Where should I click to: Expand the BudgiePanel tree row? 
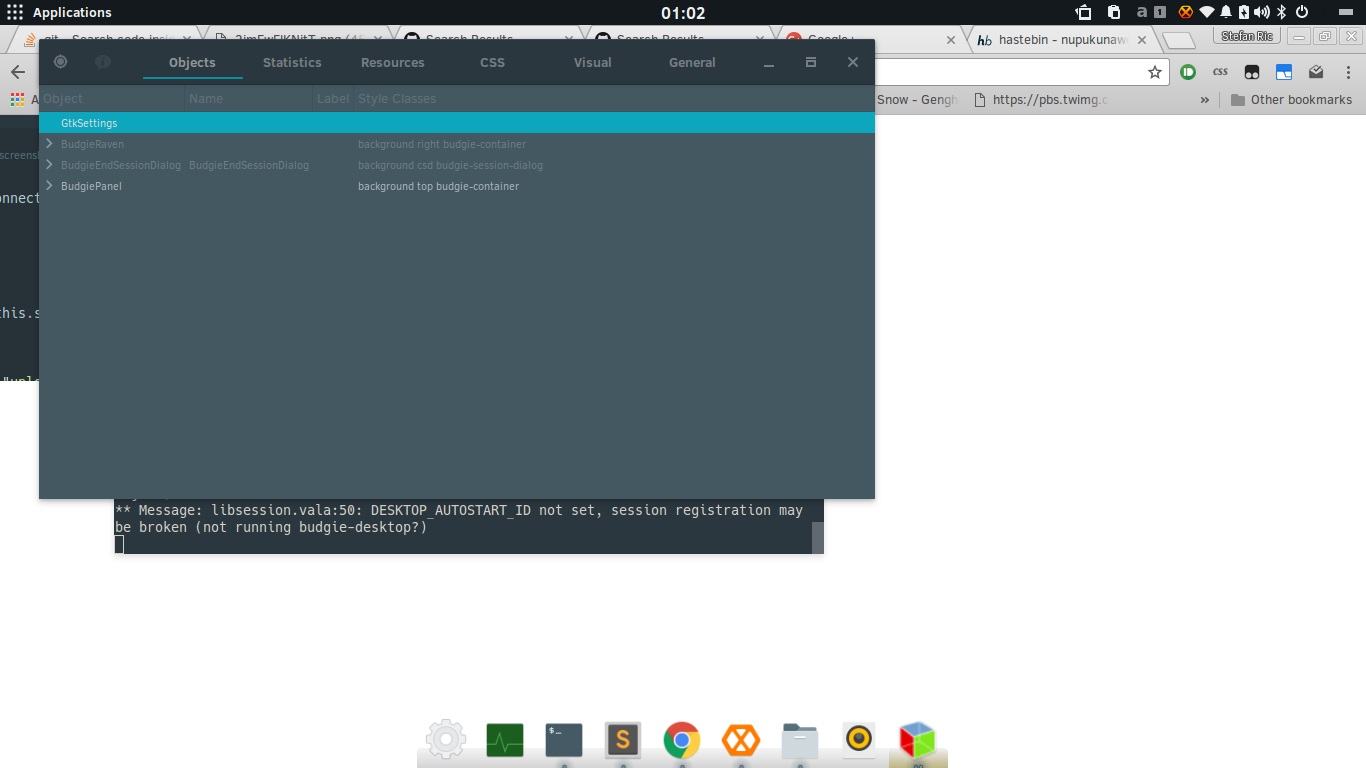[x=49, y=186]
